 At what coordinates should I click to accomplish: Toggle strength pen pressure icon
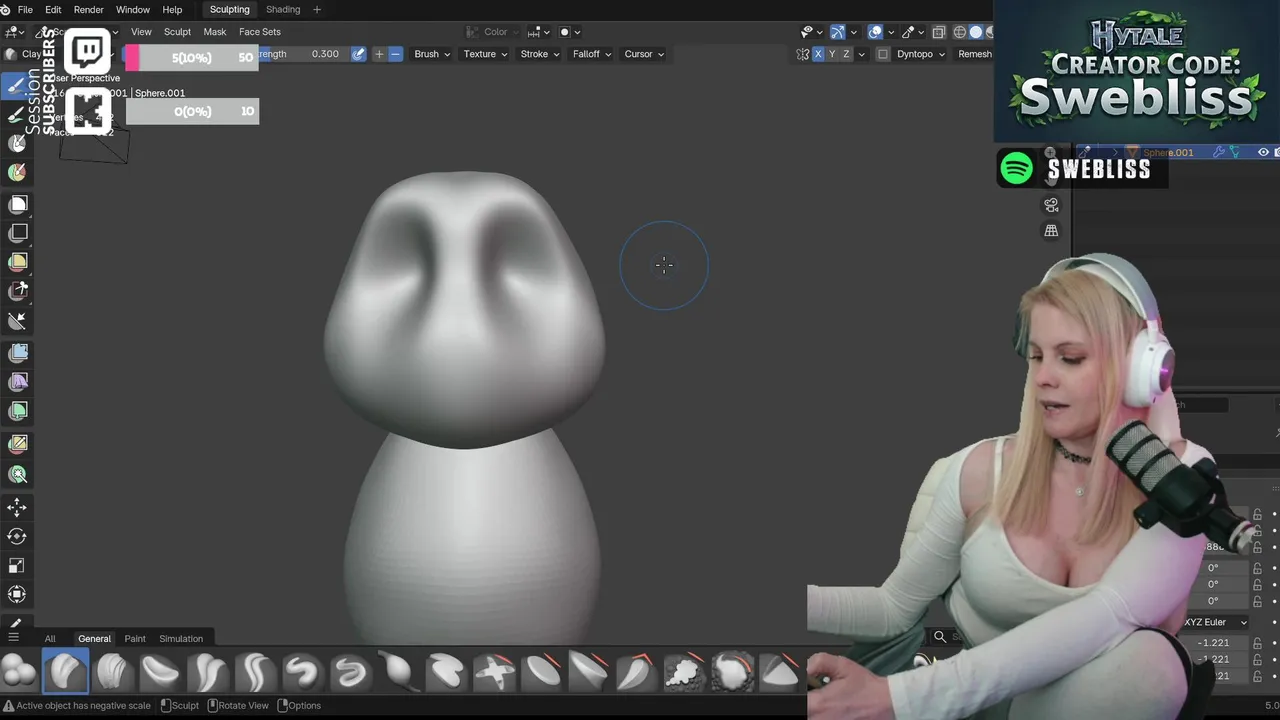[358, 54]
